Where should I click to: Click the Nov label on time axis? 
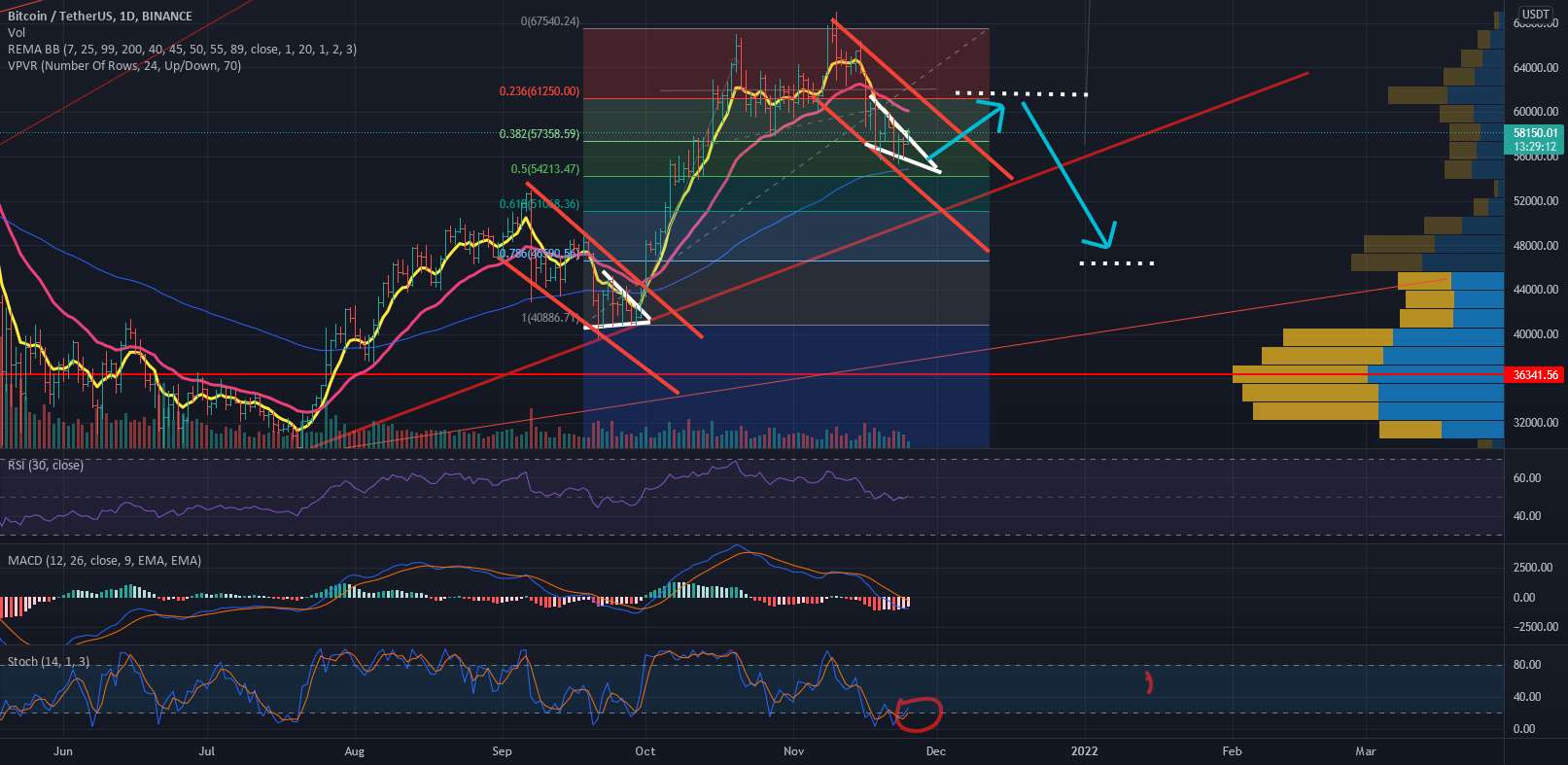click(794, 751)
